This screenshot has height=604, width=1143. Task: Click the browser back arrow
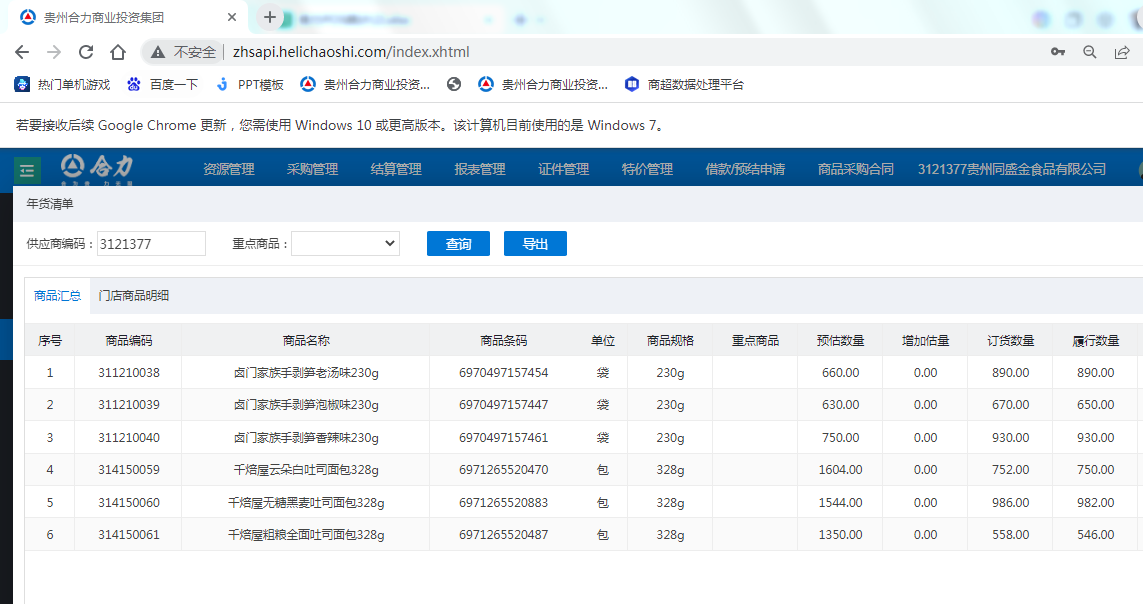pyautogui.click(x=22, y=52)
